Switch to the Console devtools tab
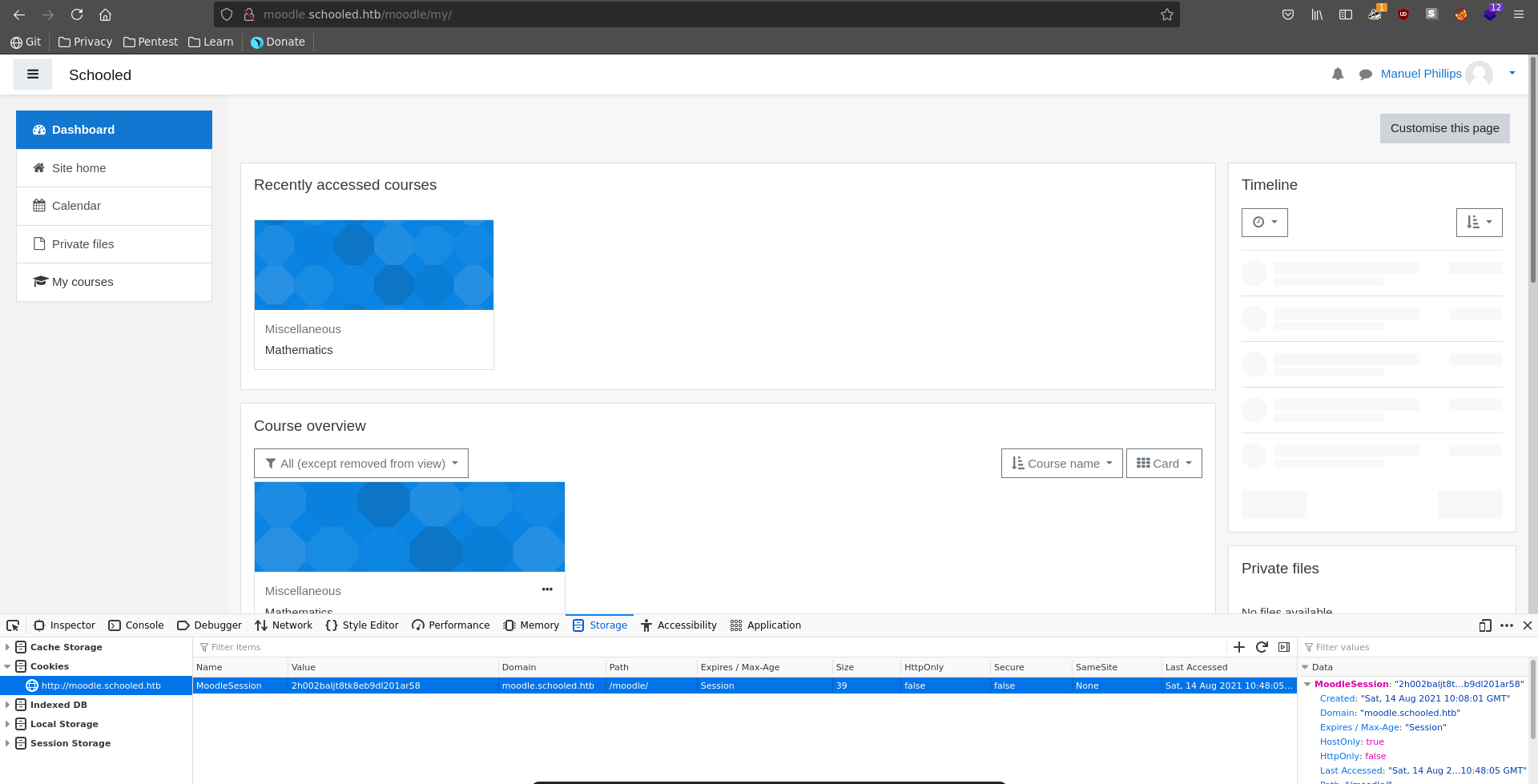Screen dimensions: 1538x784 coord(136,625)
